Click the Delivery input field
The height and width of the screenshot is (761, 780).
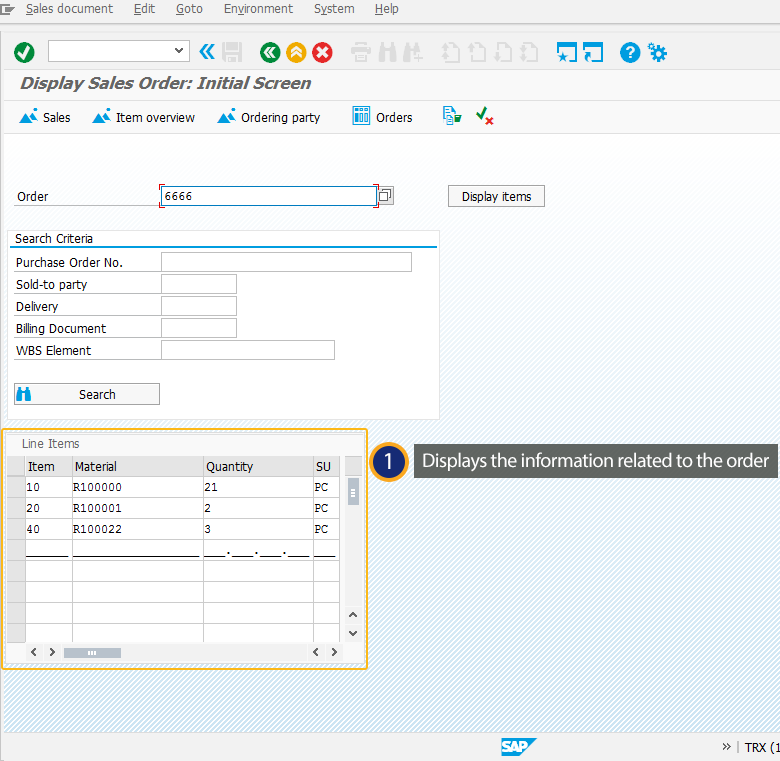[198, 306]
